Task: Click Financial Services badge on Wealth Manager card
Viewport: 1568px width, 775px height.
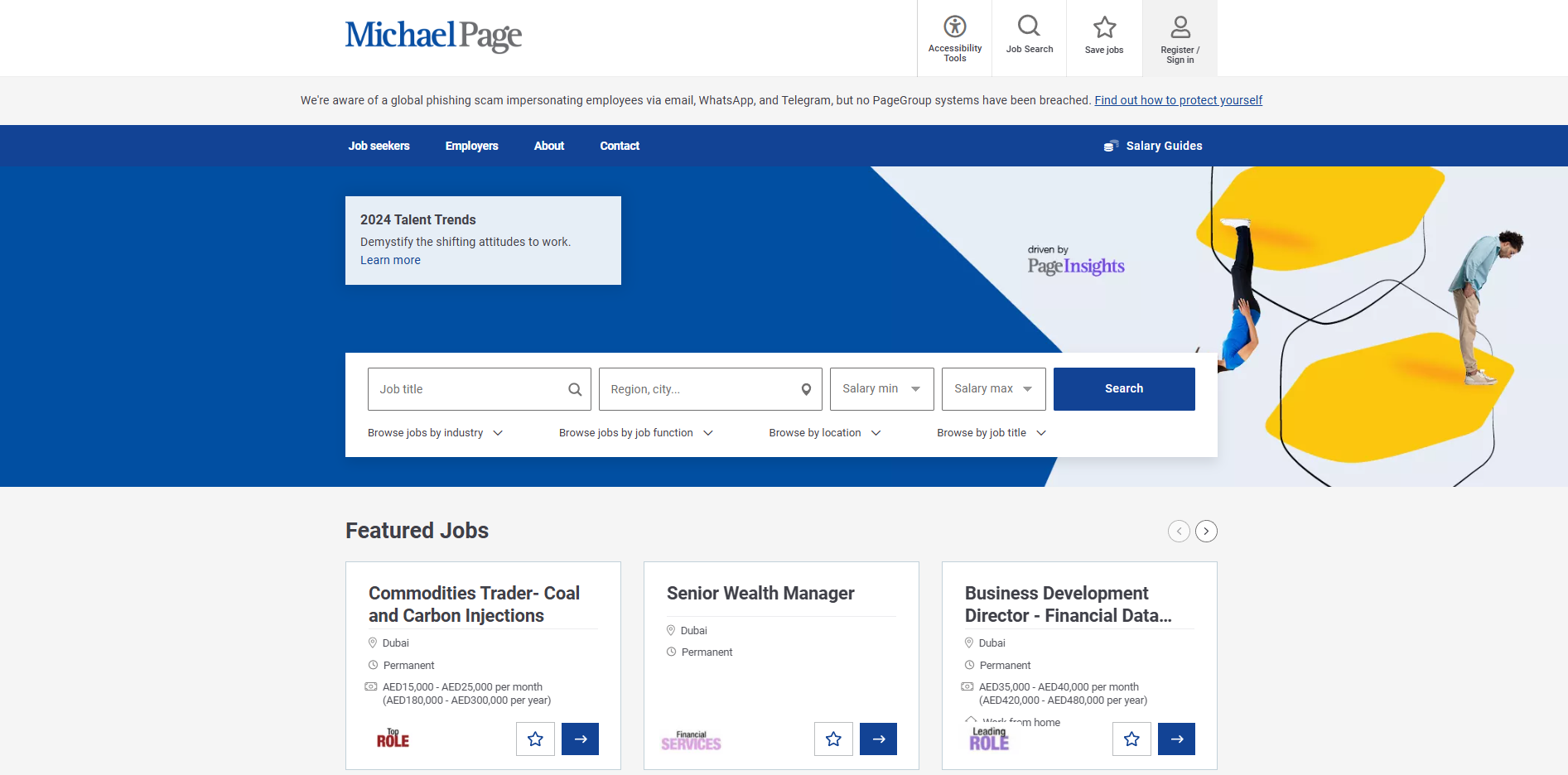Action: [x=691, y=740]
